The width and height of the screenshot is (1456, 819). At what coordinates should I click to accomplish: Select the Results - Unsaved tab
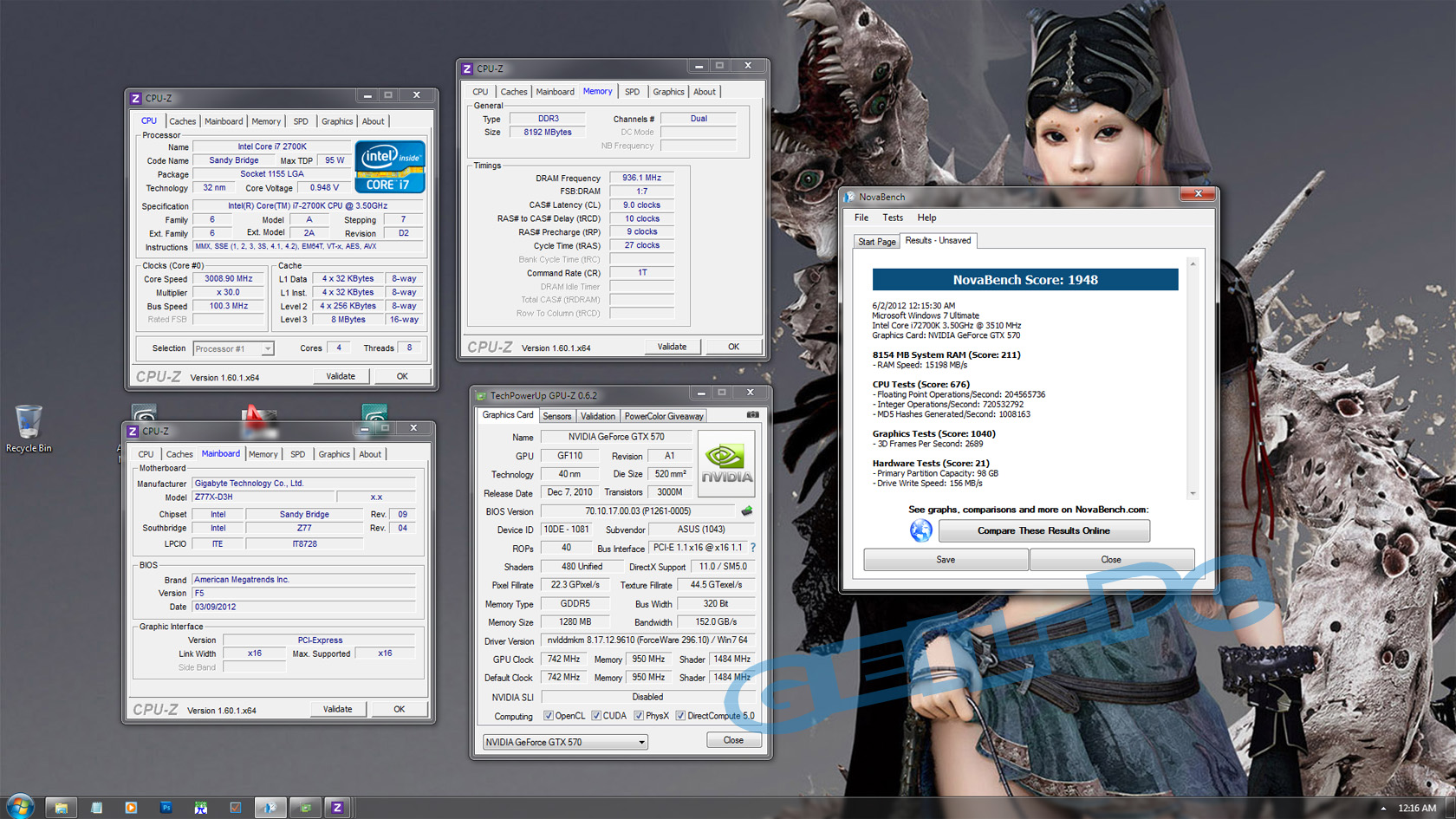point(938,240)
